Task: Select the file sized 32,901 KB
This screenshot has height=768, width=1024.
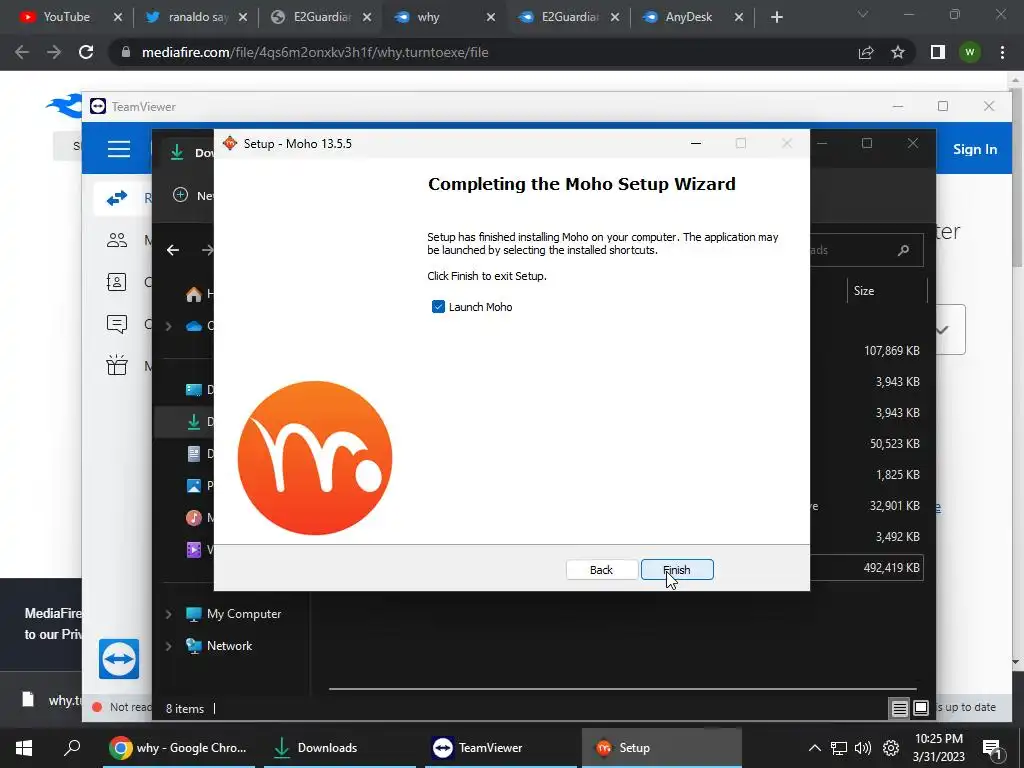Action: pos(894,505)
